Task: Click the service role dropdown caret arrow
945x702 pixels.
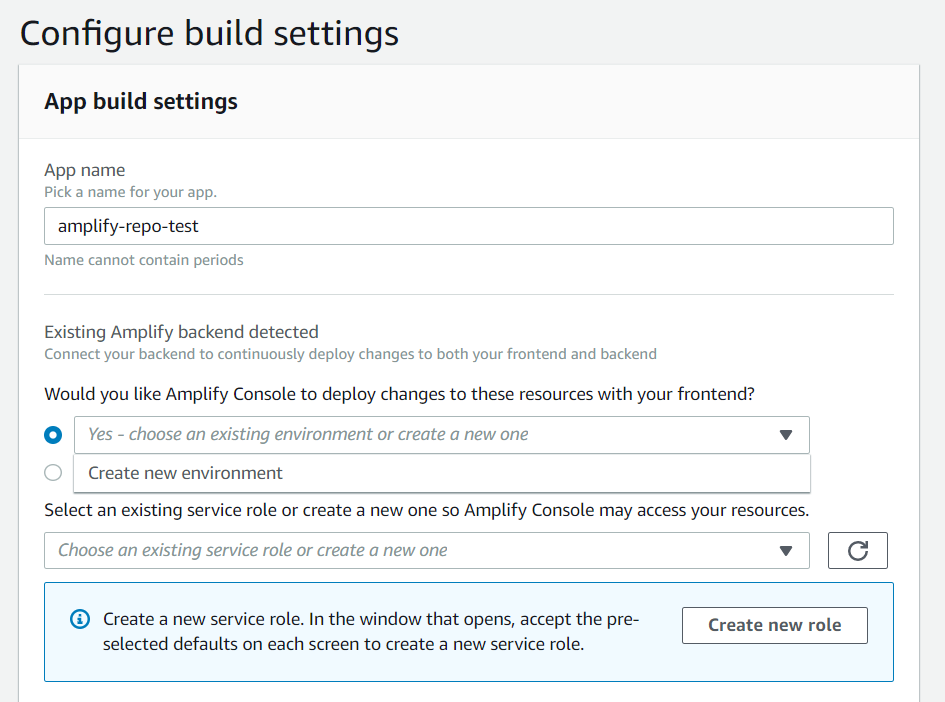Action: click(x=786, y=550)
